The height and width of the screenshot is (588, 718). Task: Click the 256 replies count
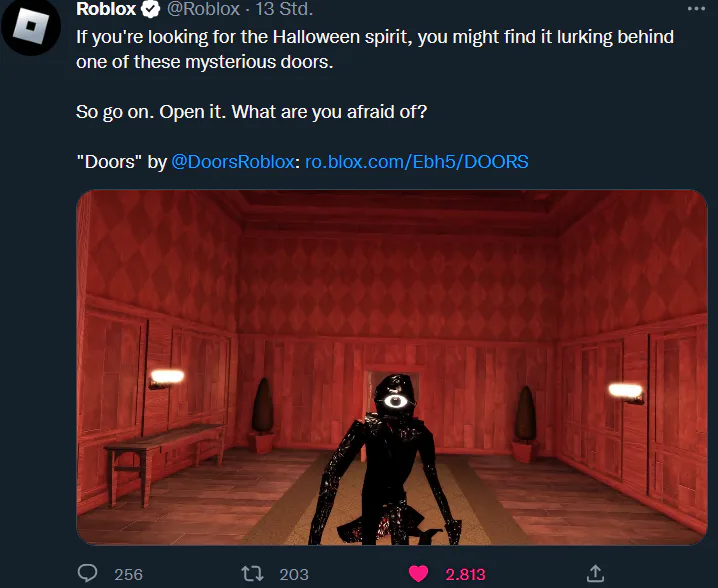pyautogui.click(x=129, y=574)
